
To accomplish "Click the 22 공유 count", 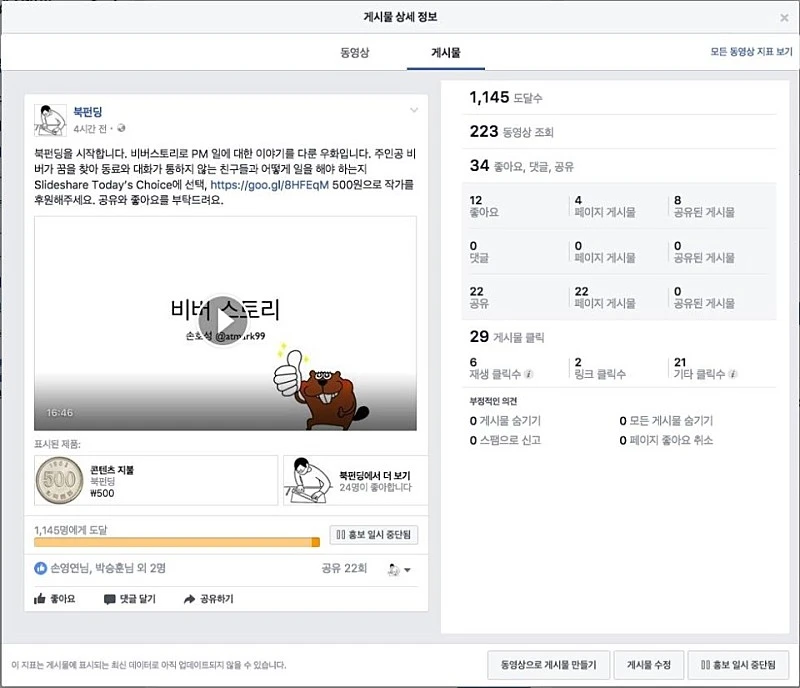I will (479, 298).
